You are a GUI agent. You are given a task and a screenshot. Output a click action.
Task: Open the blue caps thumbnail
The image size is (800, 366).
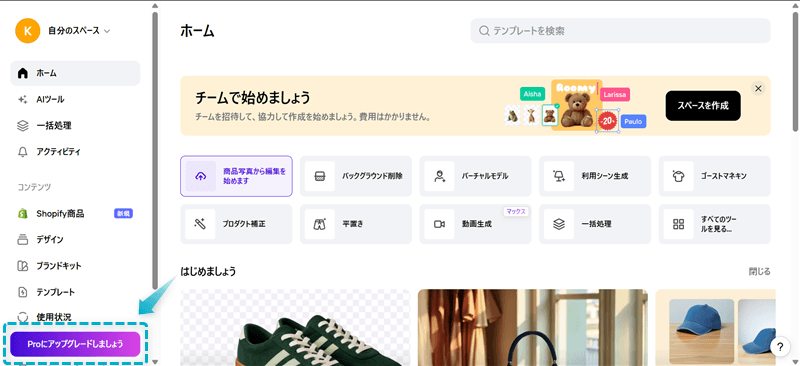coord(716,327)
